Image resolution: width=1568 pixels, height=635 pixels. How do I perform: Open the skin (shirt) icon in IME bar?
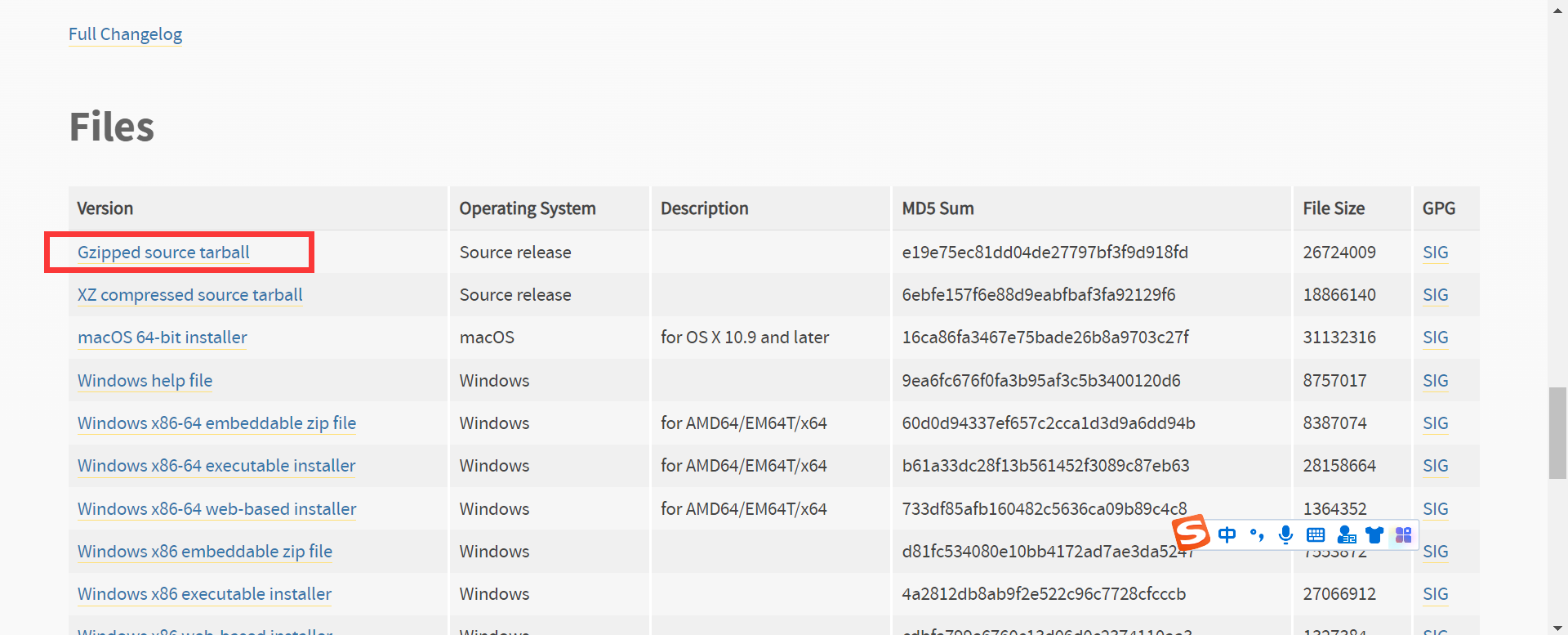(x=1374, y=534)
